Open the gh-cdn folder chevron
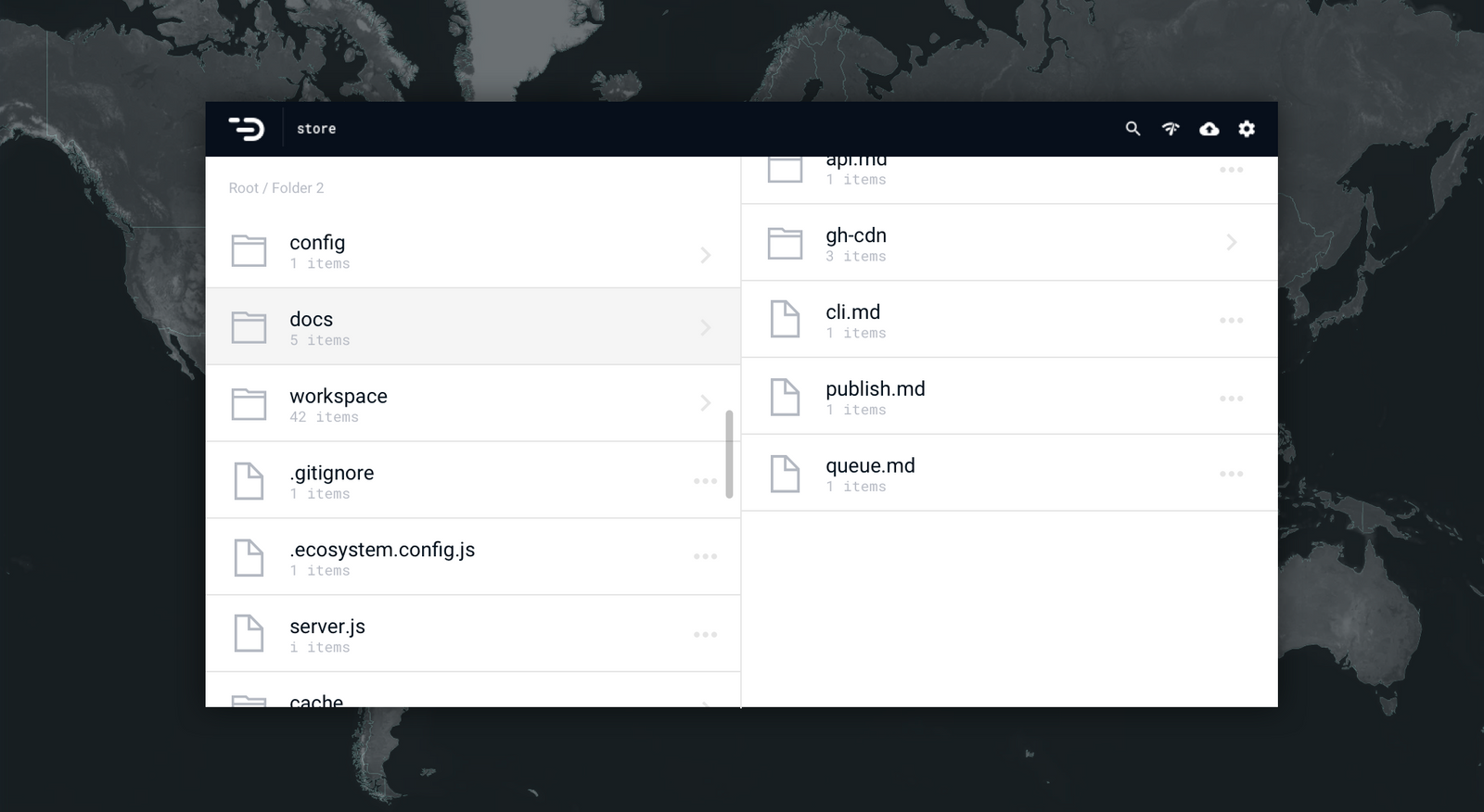Image resolution: width=1484 pixels, height=812 pixels. [x=1232, y=243]
